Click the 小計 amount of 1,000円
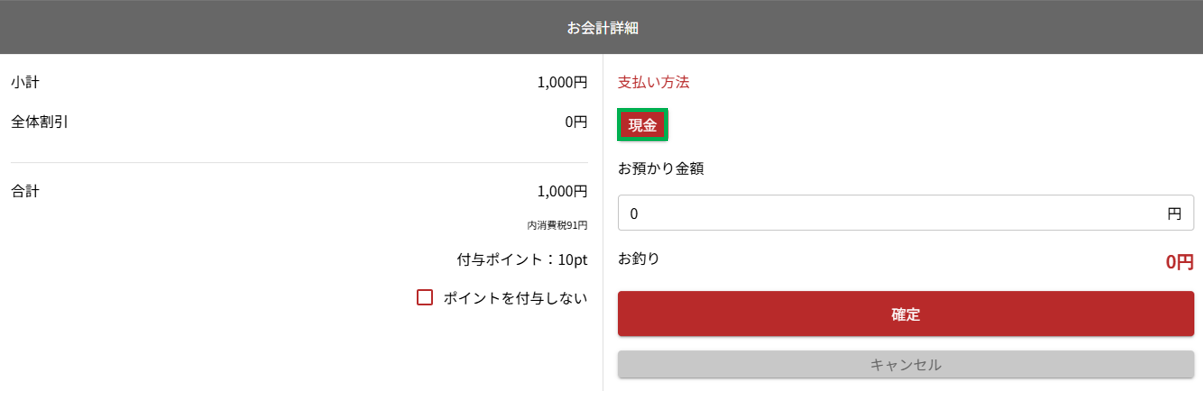This screenshot has height=401, width=1203. click(x=562, y=82)
